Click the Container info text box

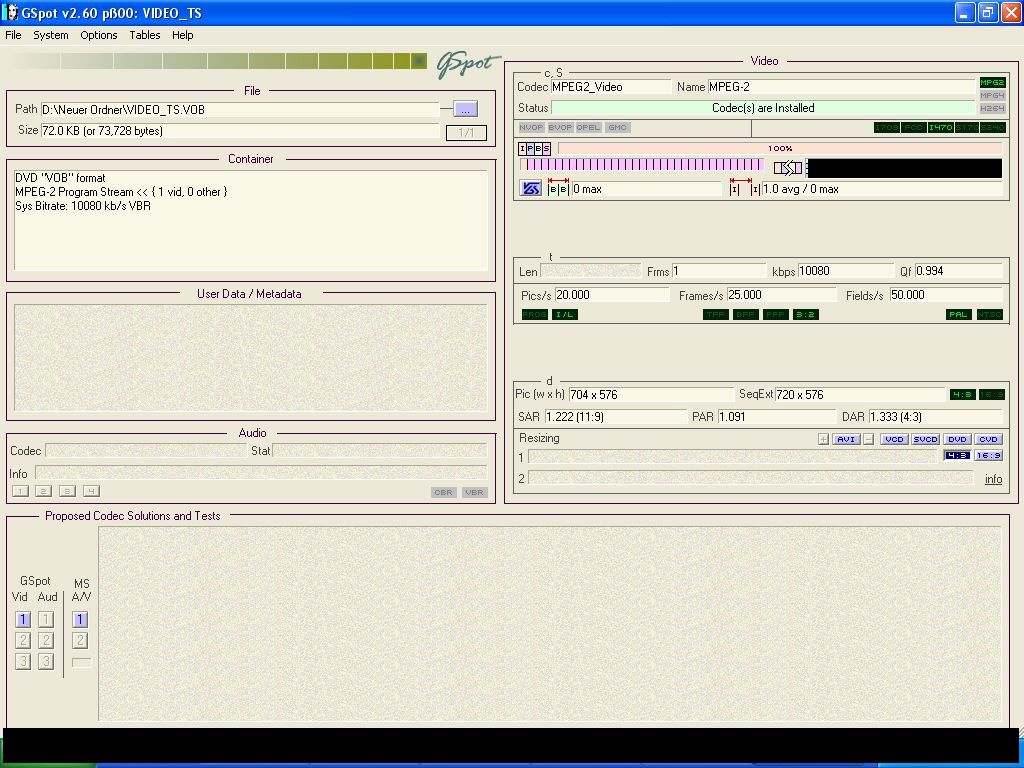click(251, 220)
